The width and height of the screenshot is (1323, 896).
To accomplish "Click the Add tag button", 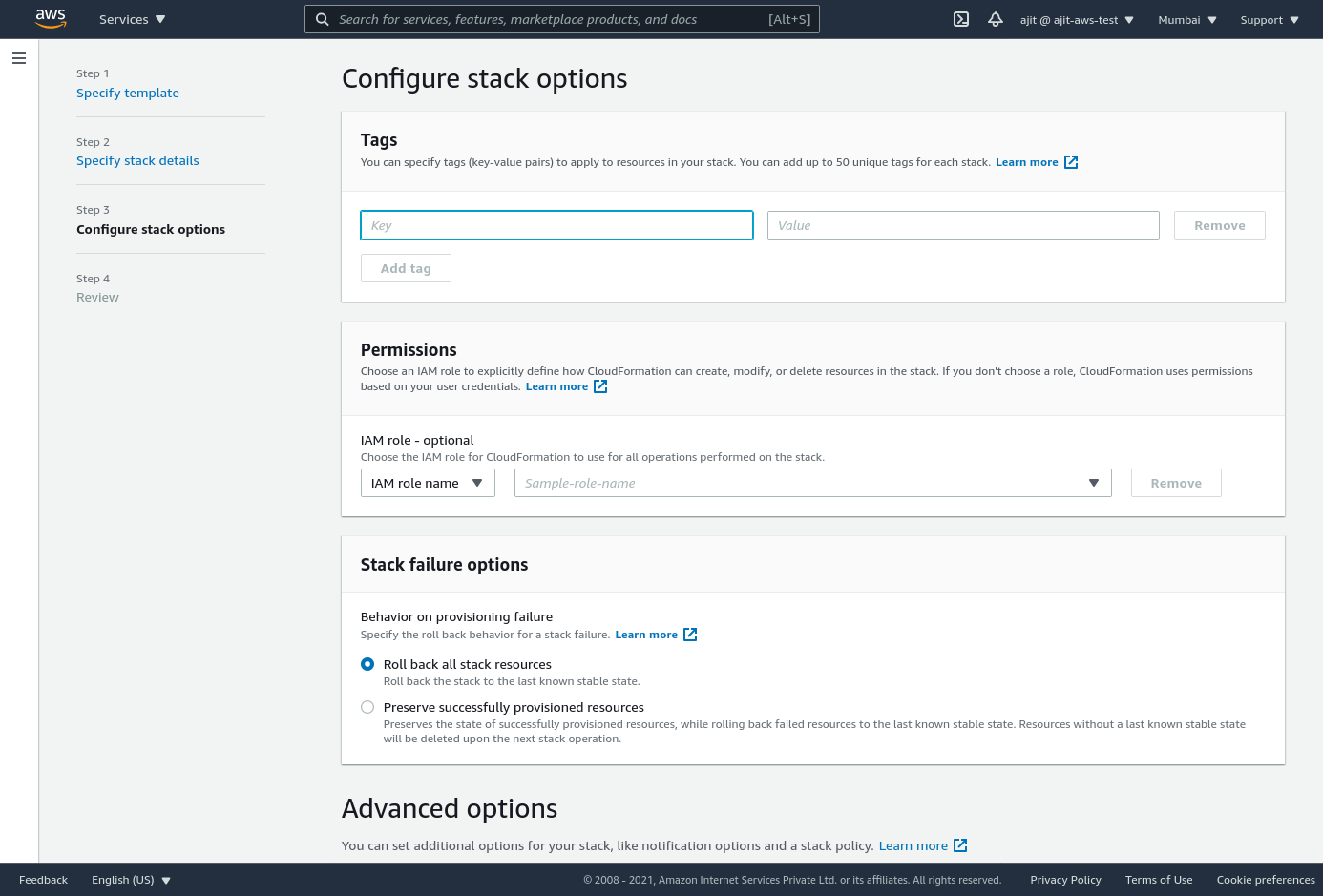I will (406, 268).
